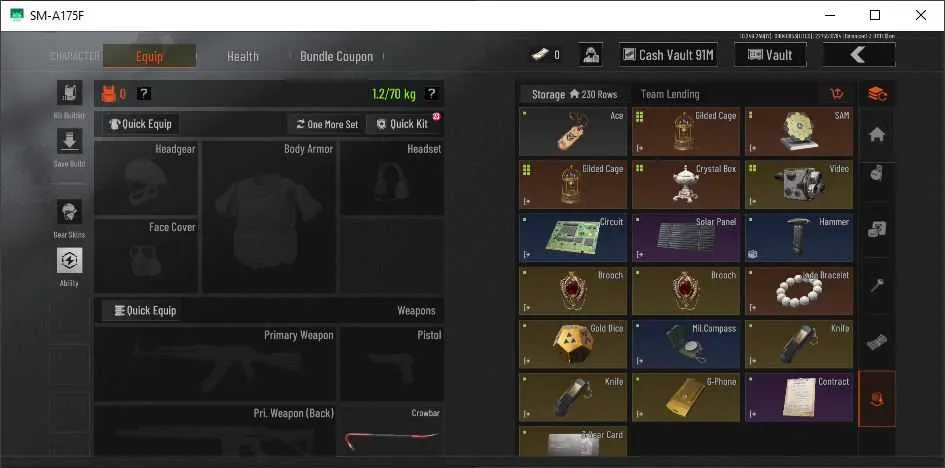Select the Primary Weapon slot
This screenshot has width=945, height=468.
pyautogui.click(x=215, y=364)
